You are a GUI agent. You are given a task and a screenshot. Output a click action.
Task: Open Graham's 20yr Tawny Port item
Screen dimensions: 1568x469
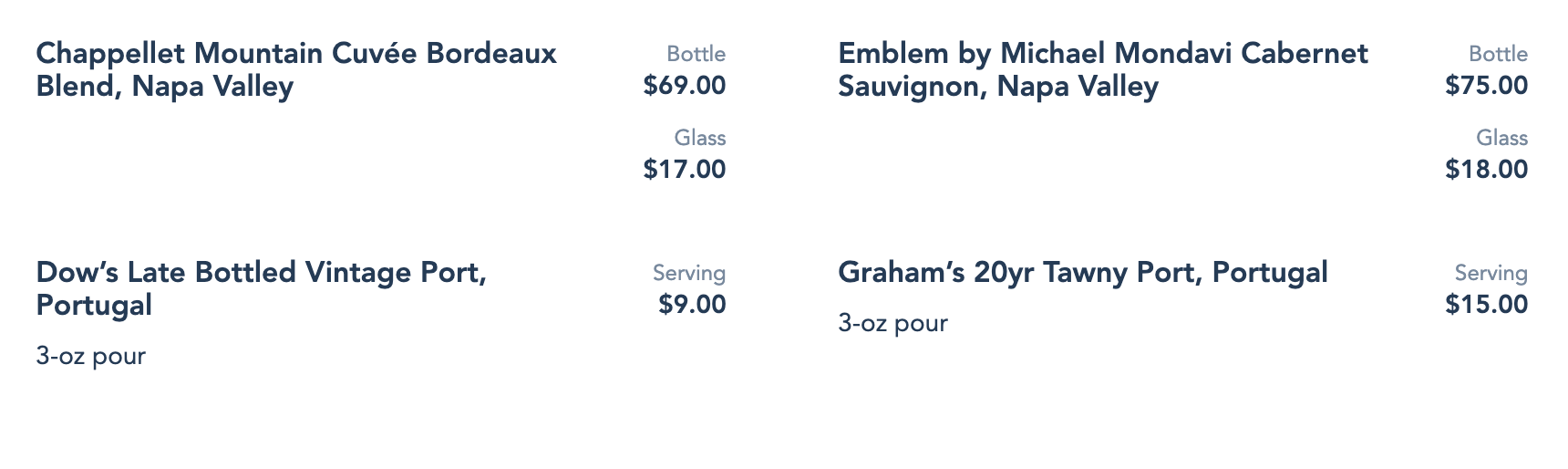(1082, 273)
